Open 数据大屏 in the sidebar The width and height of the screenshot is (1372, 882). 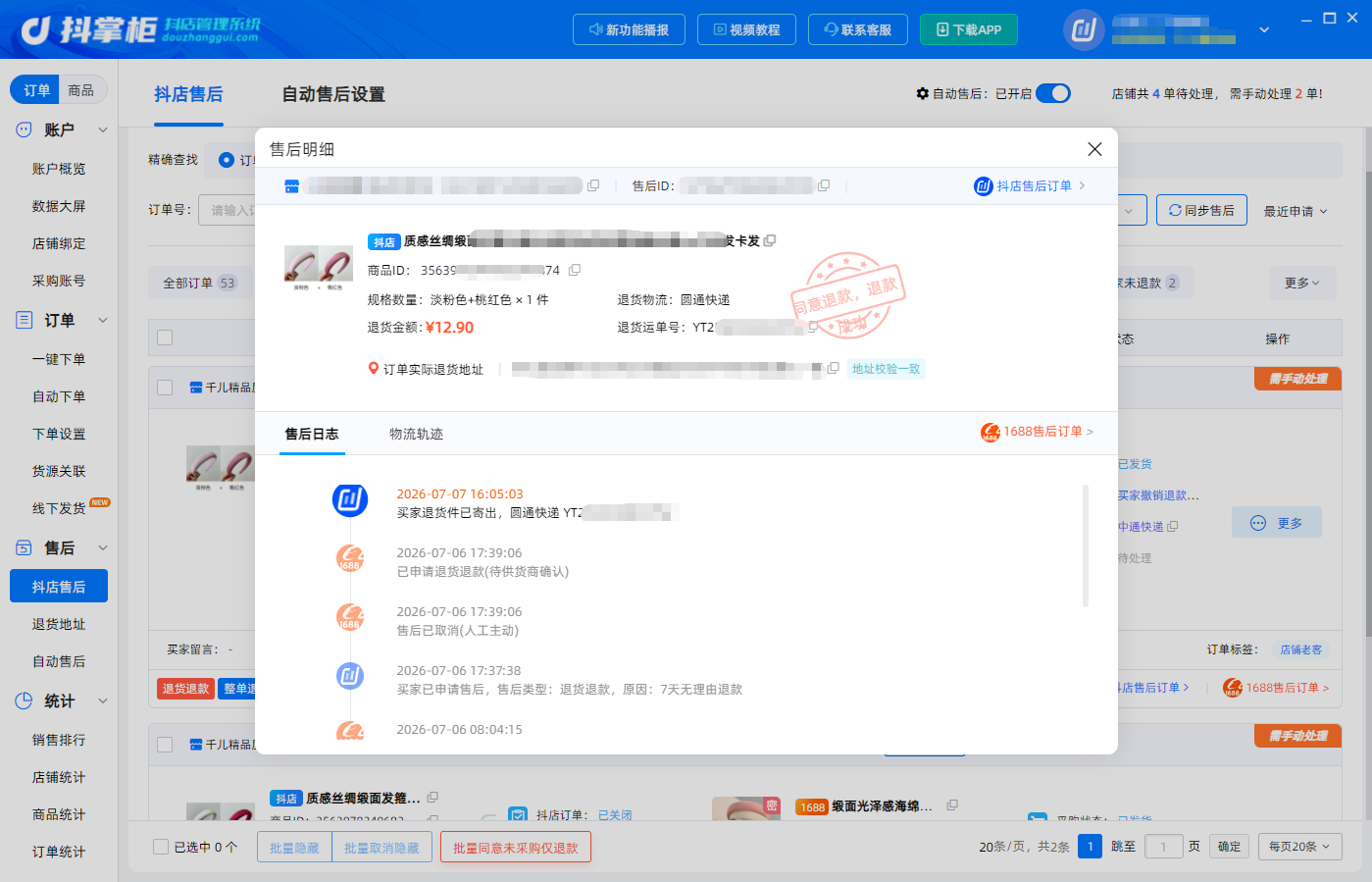[x=59, y=206]
